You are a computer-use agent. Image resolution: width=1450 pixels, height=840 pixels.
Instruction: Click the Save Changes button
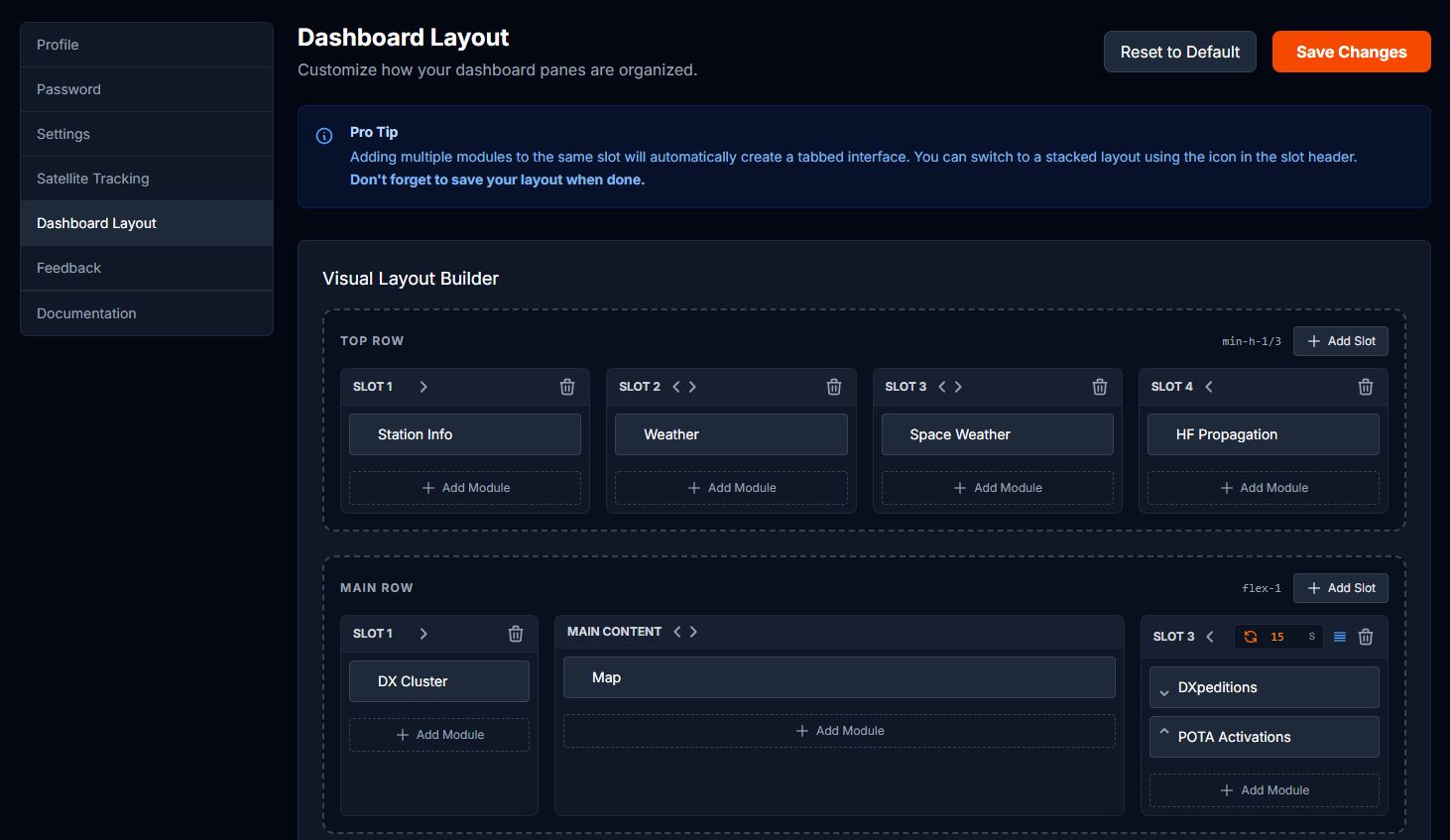coord(1352,52)
